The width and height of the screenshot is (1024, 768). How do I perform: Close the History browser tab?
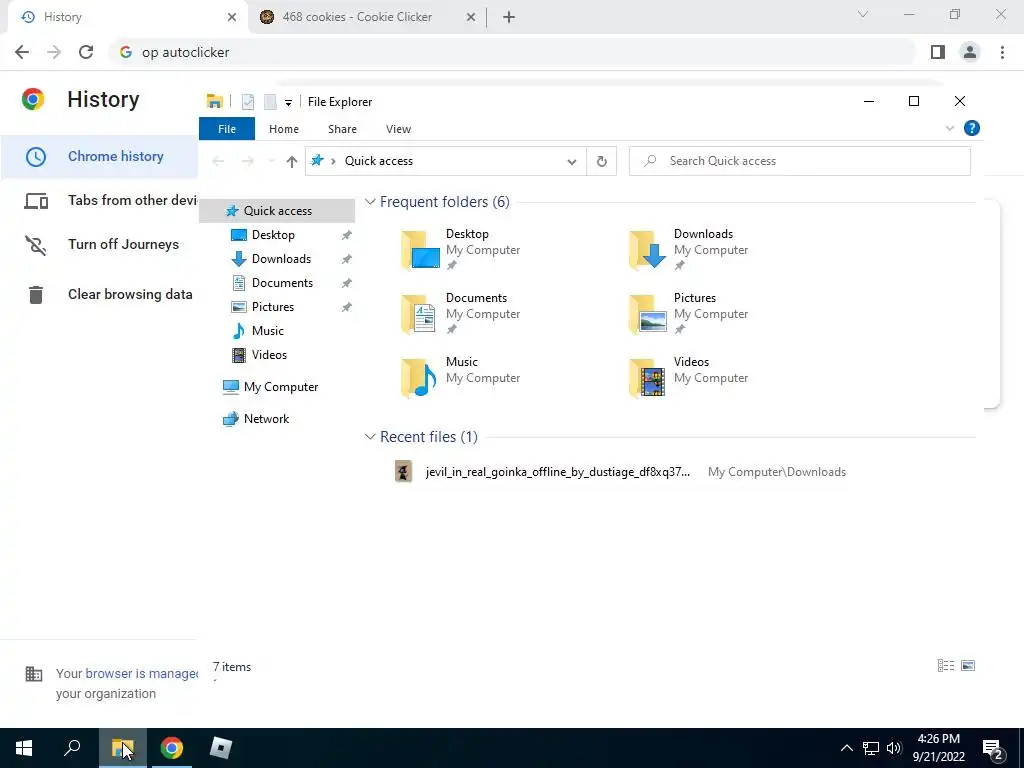[231, 18]
